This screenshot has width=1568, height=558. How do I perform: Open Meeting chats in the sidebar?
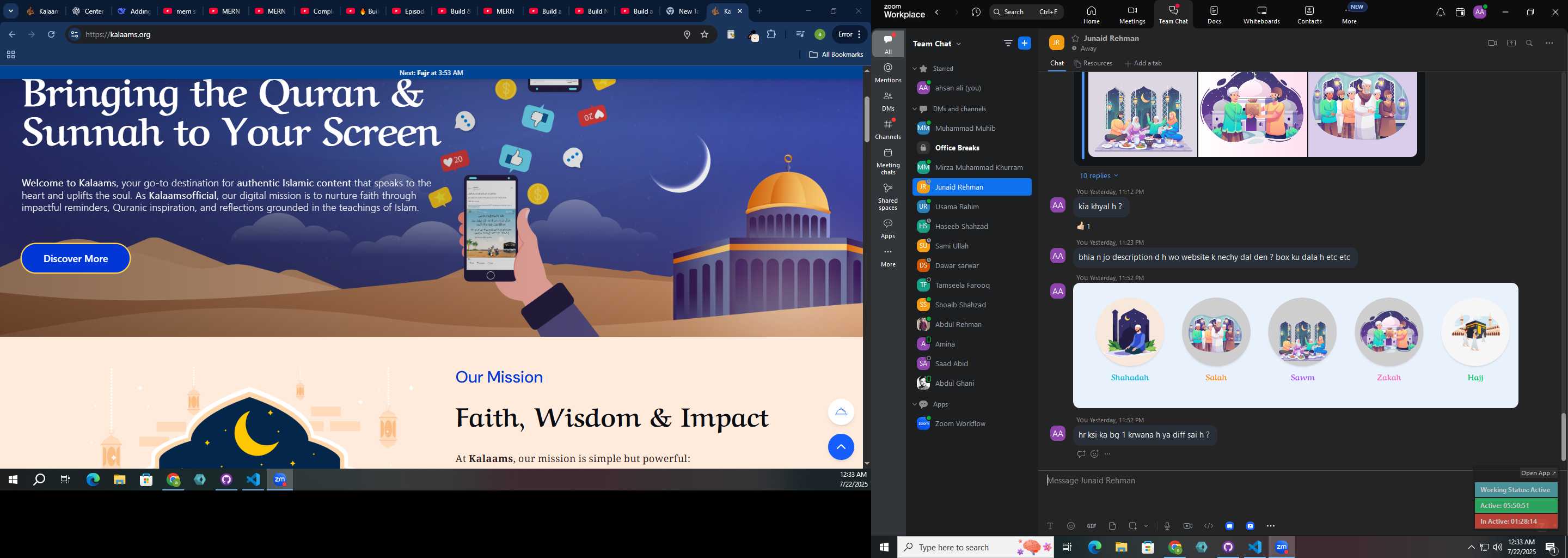[x=888, y=161]
